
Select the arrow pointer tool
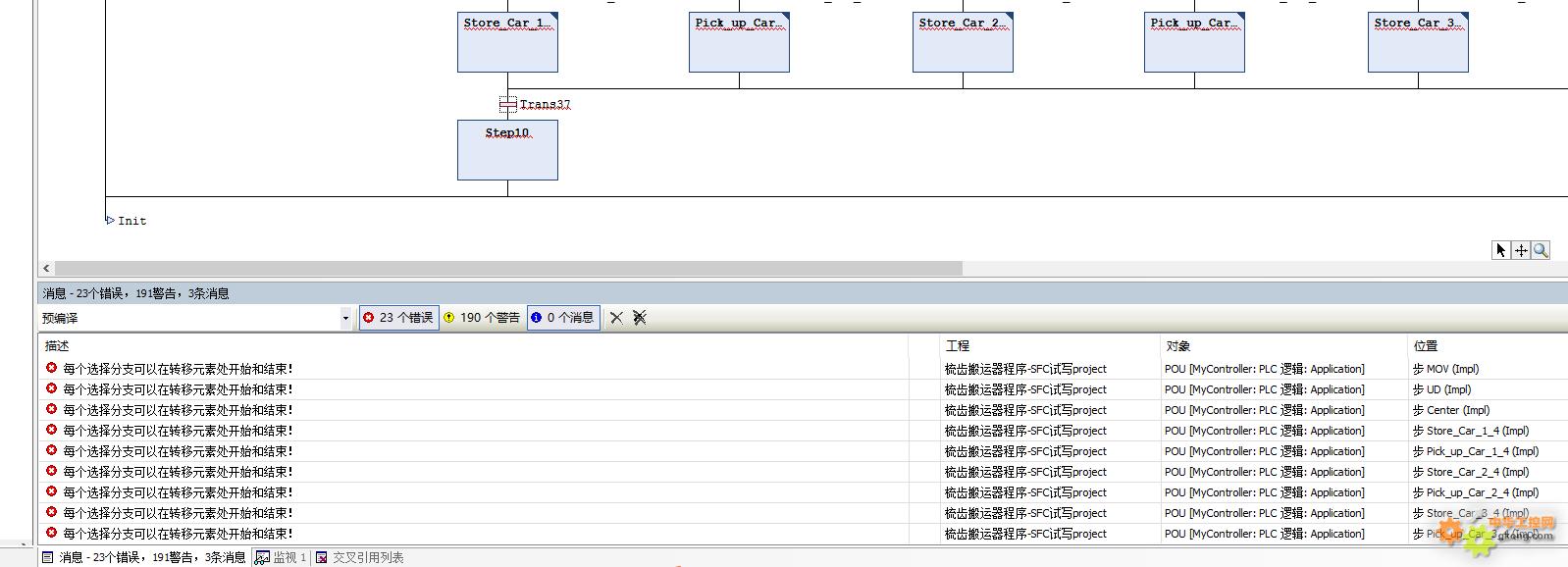pos(1500,250)
